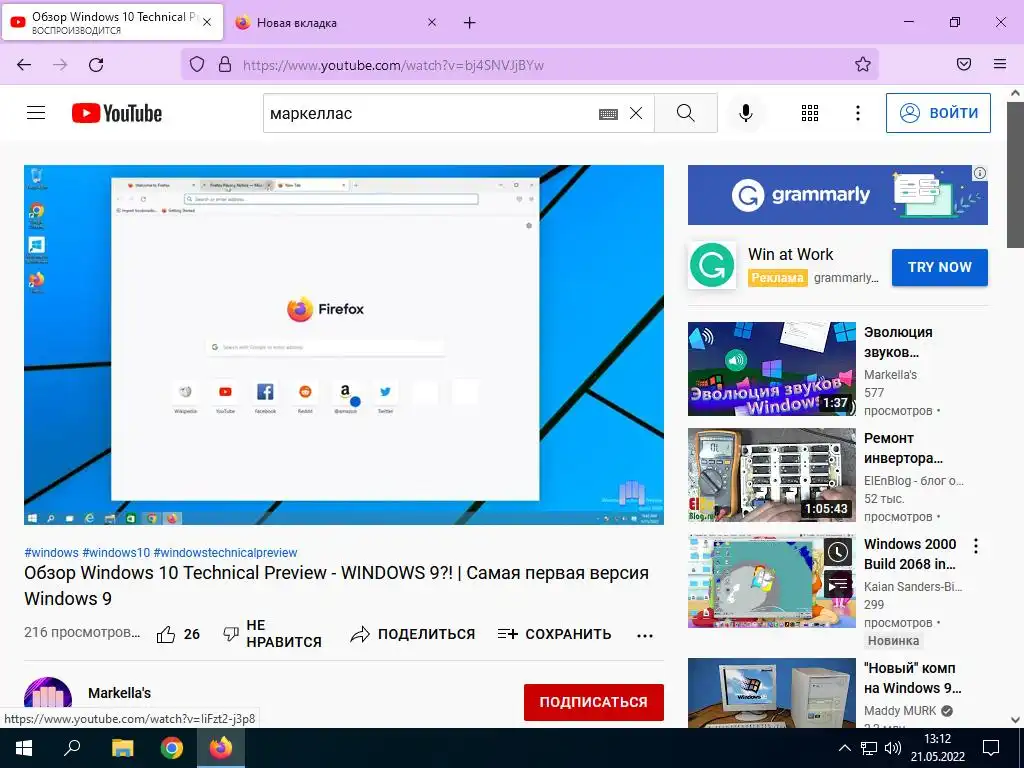The height and width of the screenshot is (768, 1024).
Task: Open the Windows Start menu
Action: coord(24,748)
